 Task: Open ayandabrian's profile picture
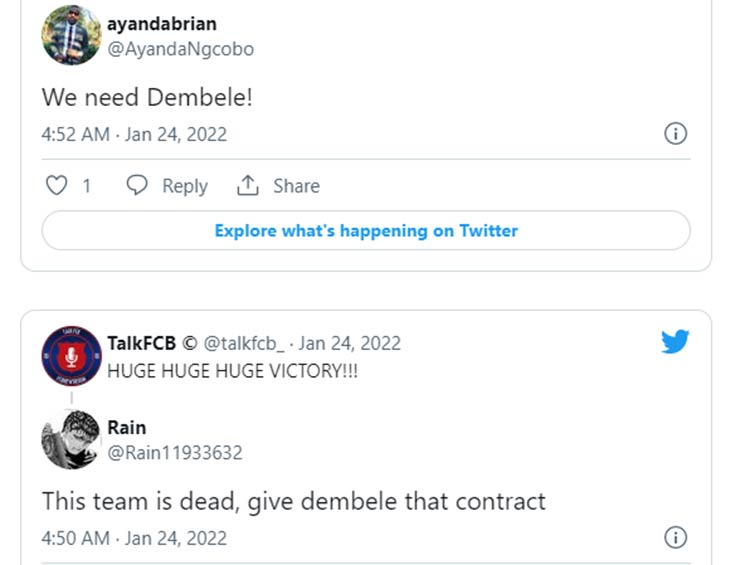(71, 35)
